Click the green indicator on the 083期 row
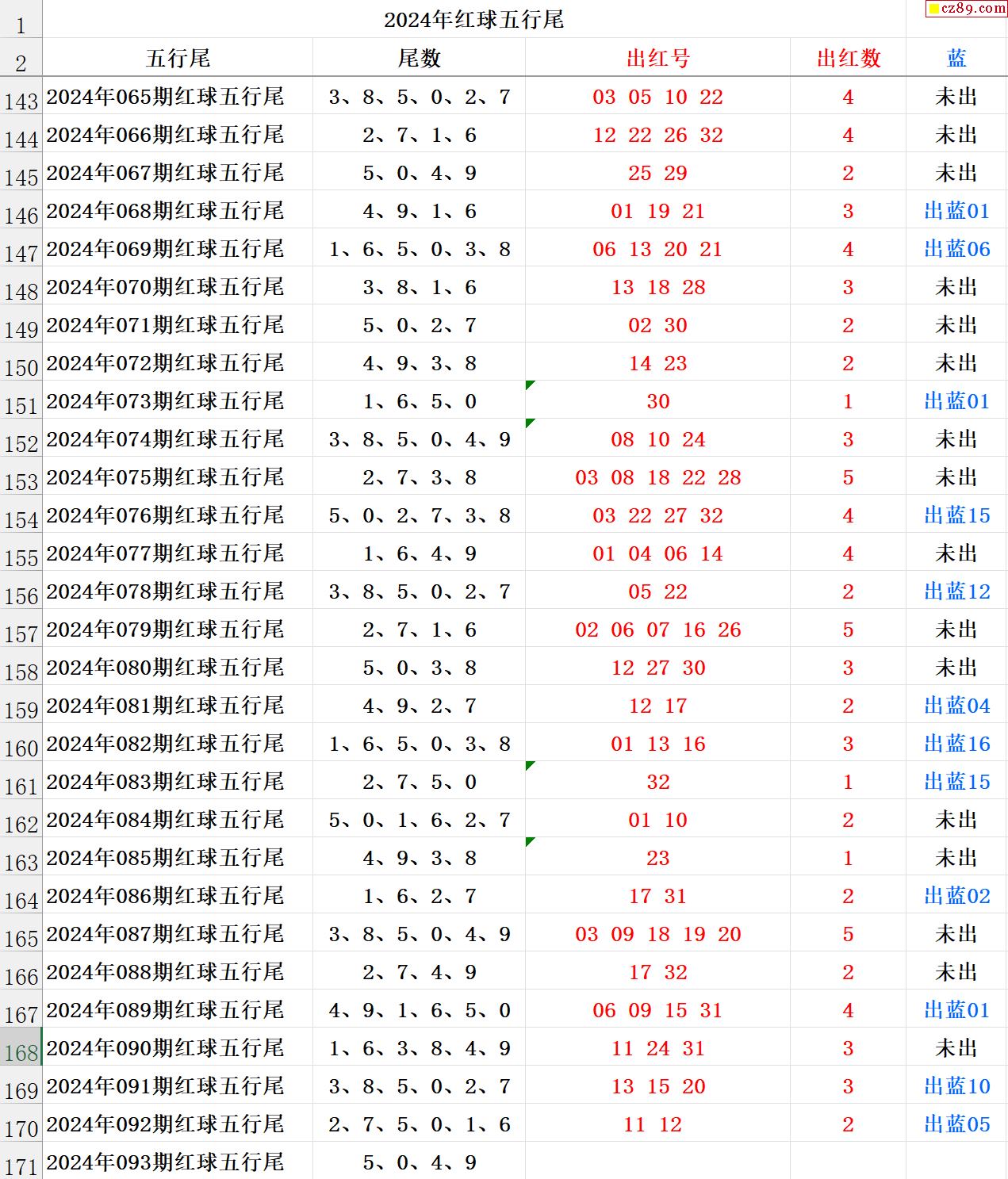The width and height of the screenshot is (1008, 1179). pos(530,766)
